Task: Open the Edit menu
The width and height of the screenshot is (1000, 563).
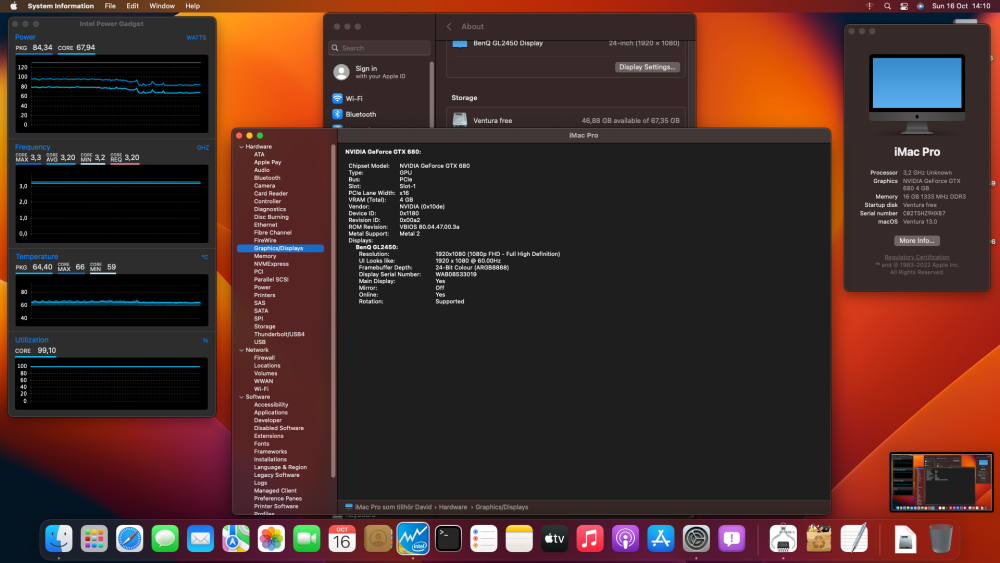Action: [133, 6]
